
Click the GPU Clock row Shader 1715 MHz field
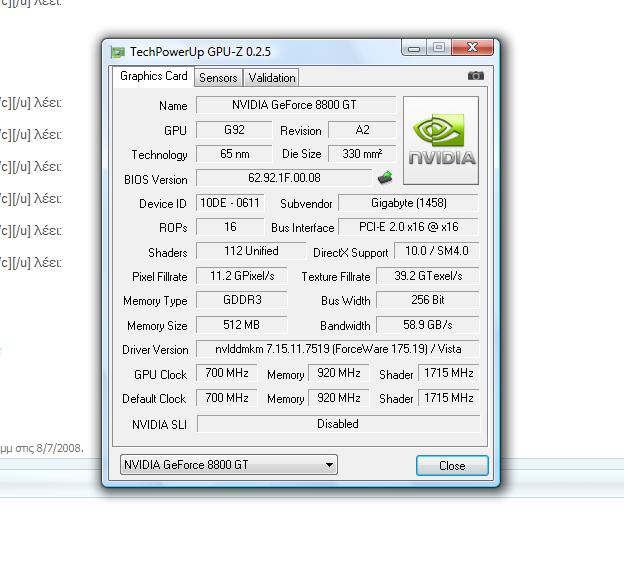point(449,373)
